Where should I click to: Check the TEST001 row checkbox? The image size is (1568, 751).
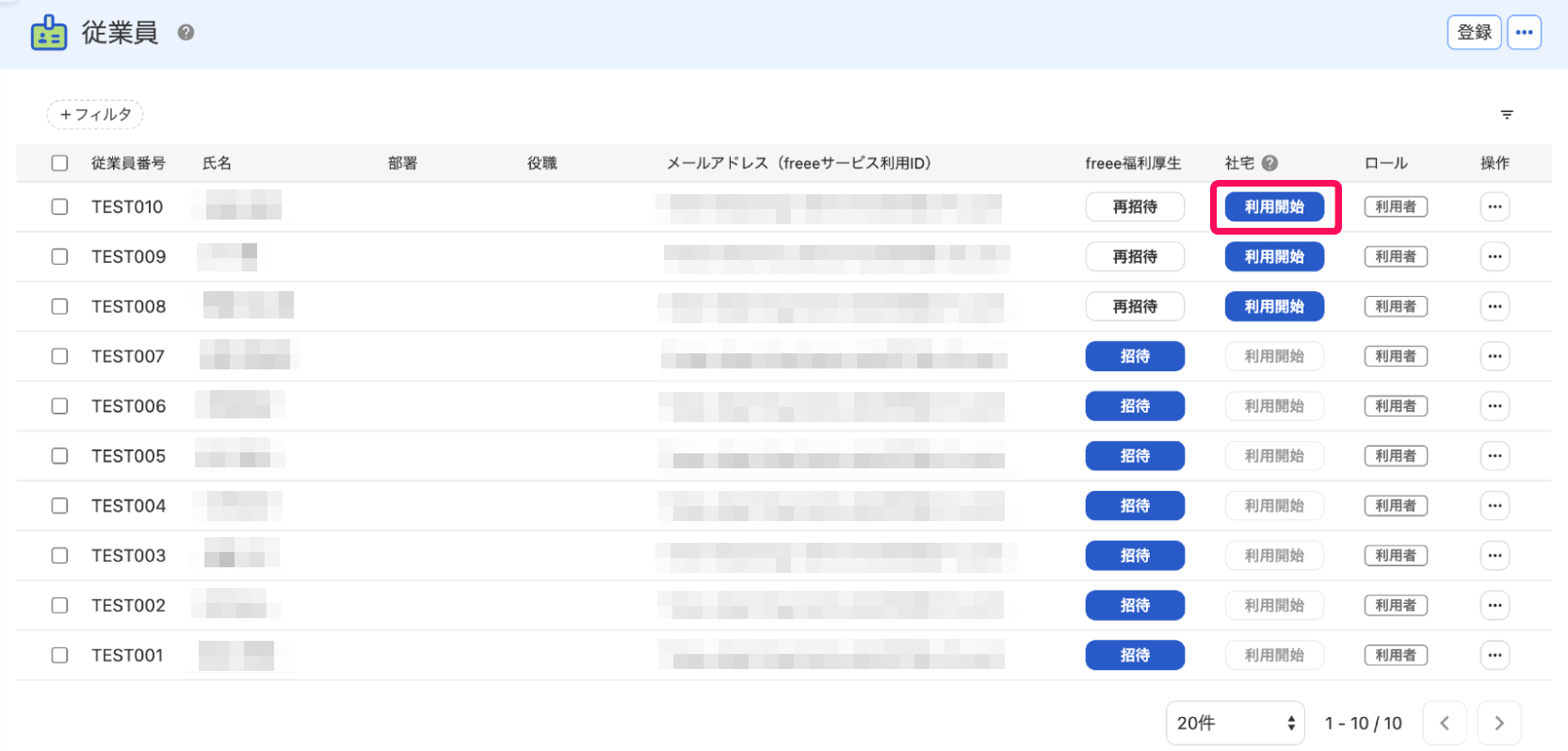coord(59,655)
